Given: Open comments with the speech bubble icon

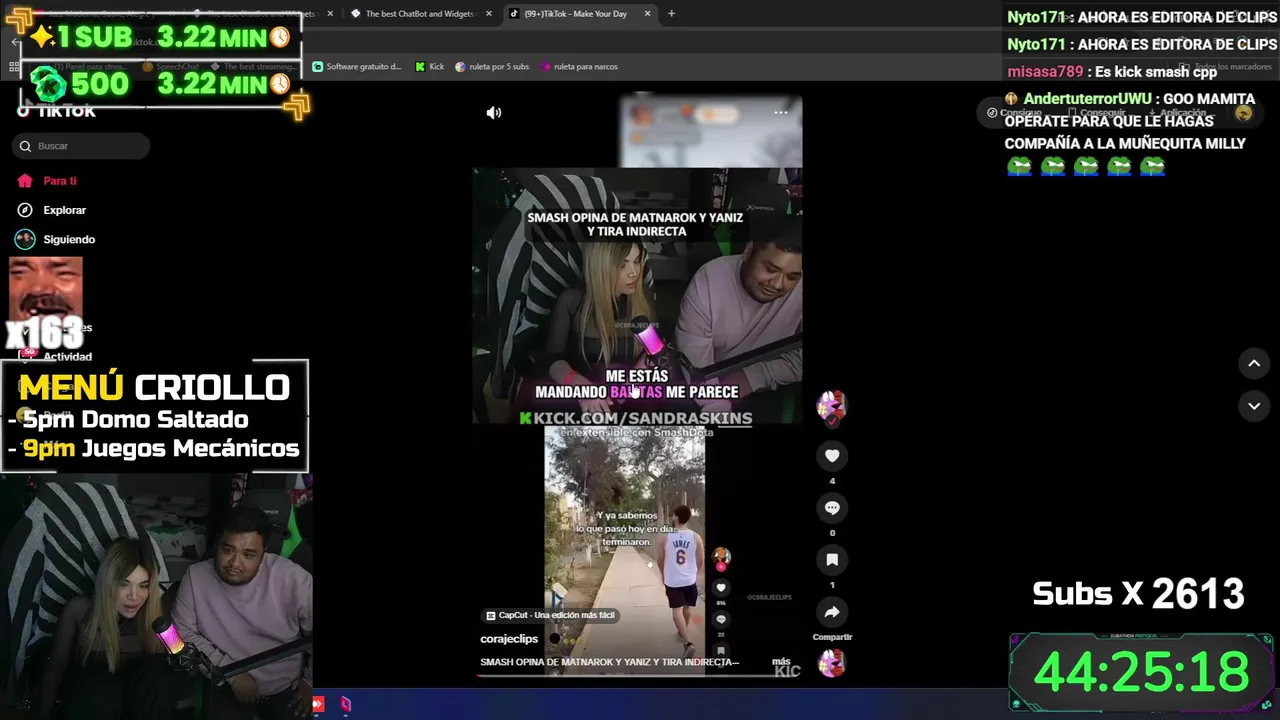Looking at the screenshot, I should [x=832, y=508].
